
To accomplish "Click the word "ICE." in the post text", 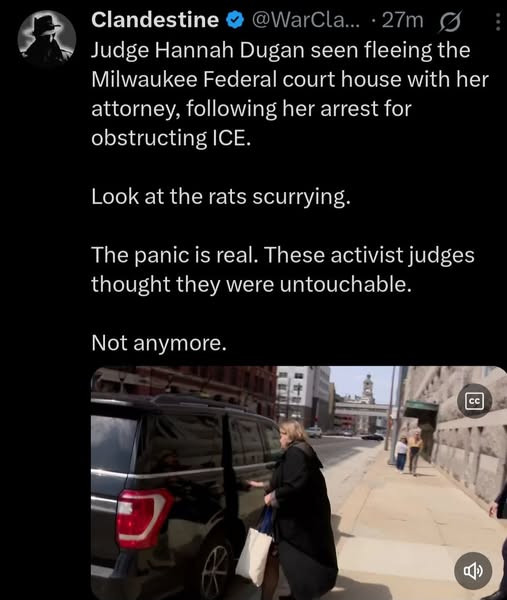I will (x=231, y=138).
